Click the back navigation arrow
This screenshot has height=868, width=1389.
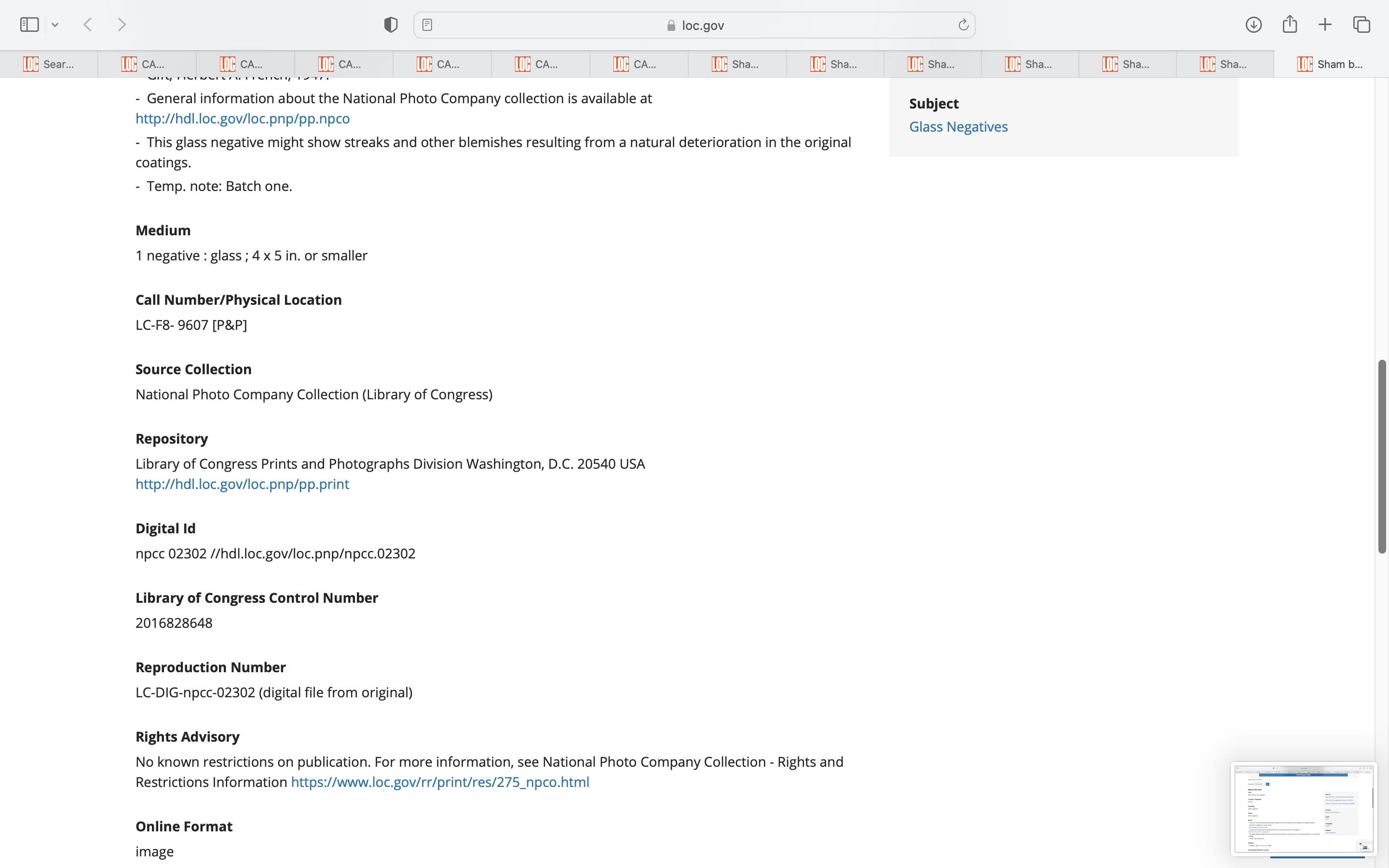88,25
